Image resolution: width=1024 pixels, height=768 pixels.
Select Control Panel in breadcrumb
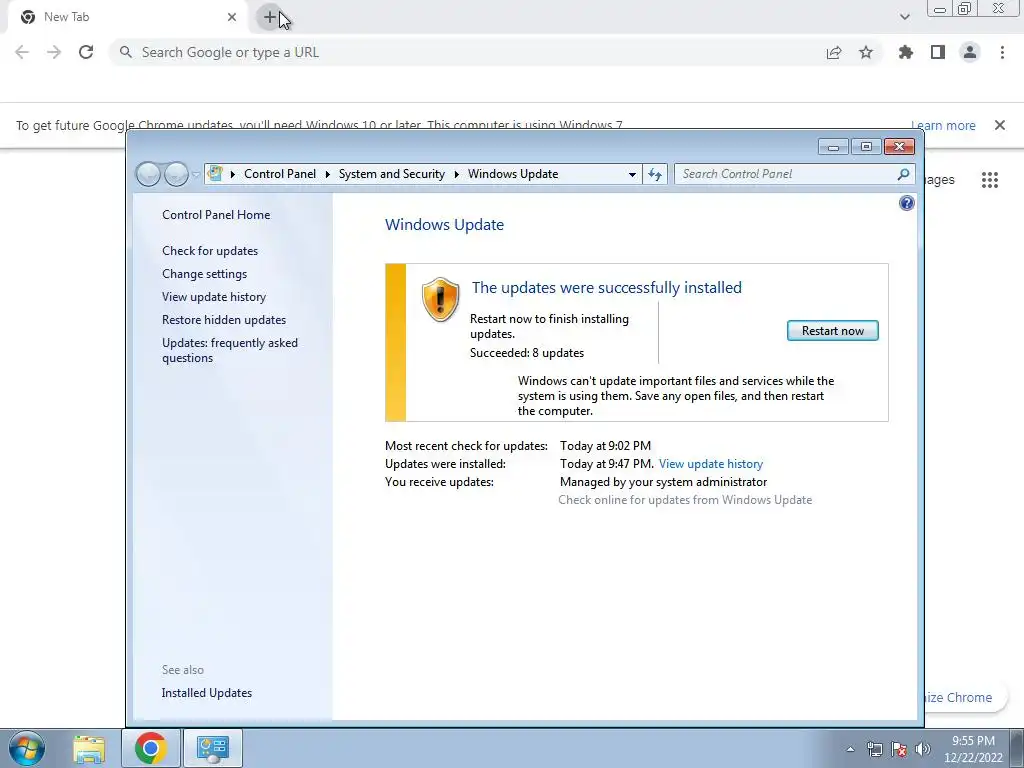[280, 174]
